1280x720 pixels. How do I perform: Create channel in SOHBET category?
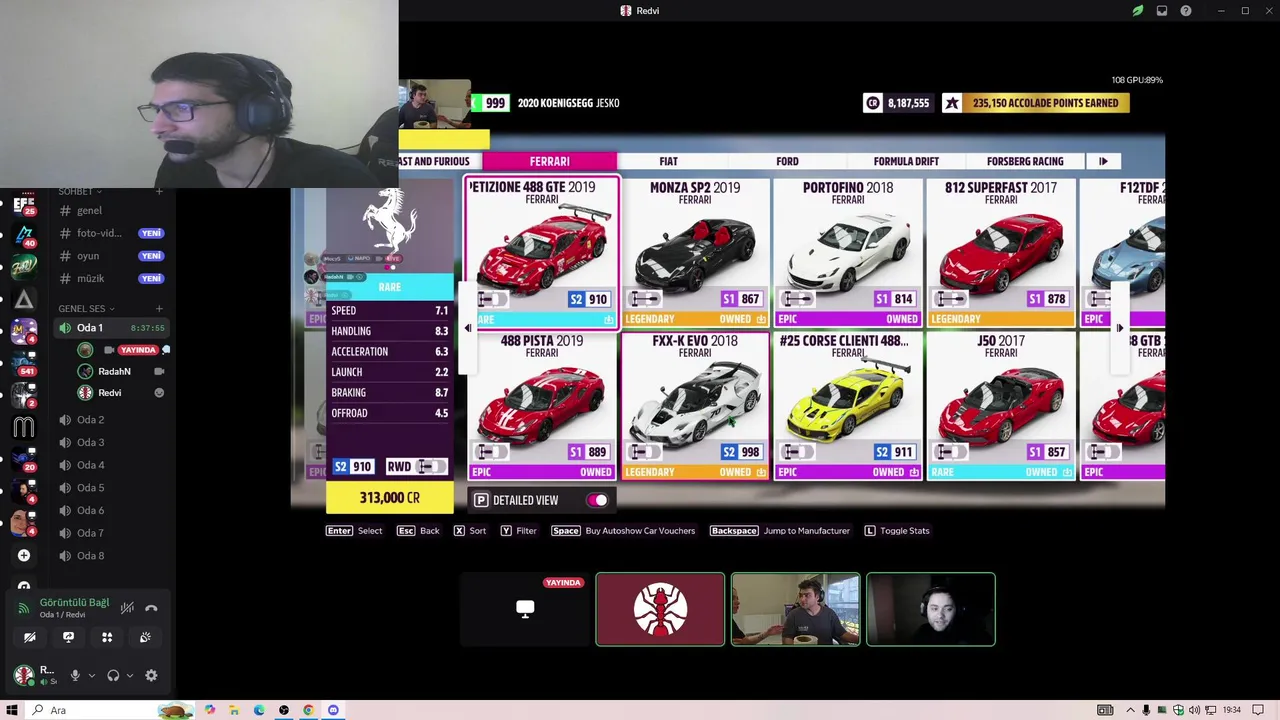pyautogui.click(x=159, y=191)
